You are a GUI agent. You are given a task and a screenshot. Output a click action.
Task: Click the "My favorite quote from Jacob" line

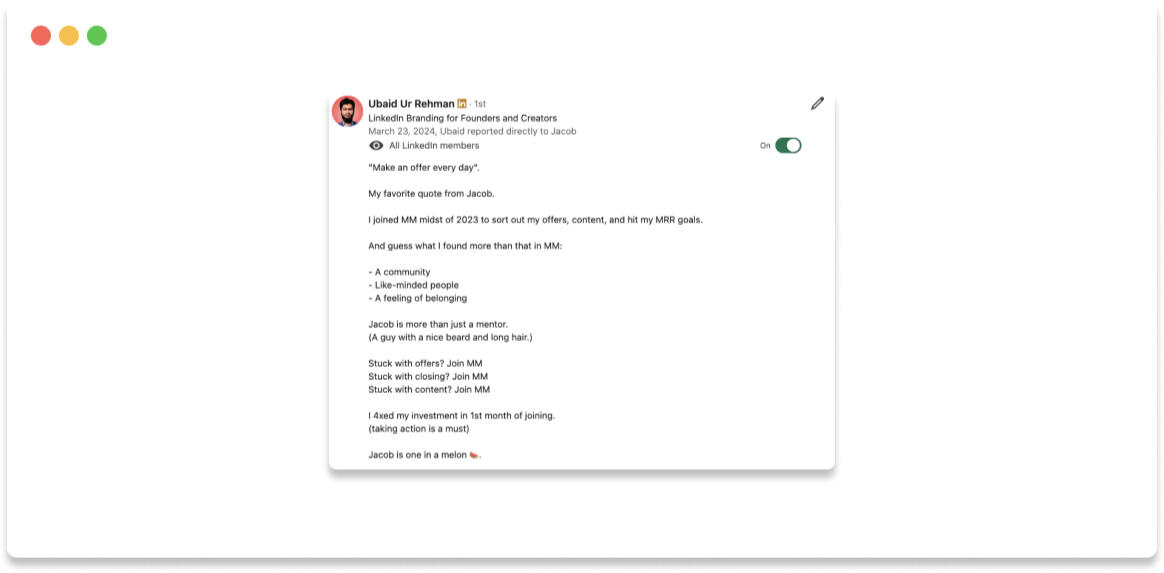[x=431, y=194]
